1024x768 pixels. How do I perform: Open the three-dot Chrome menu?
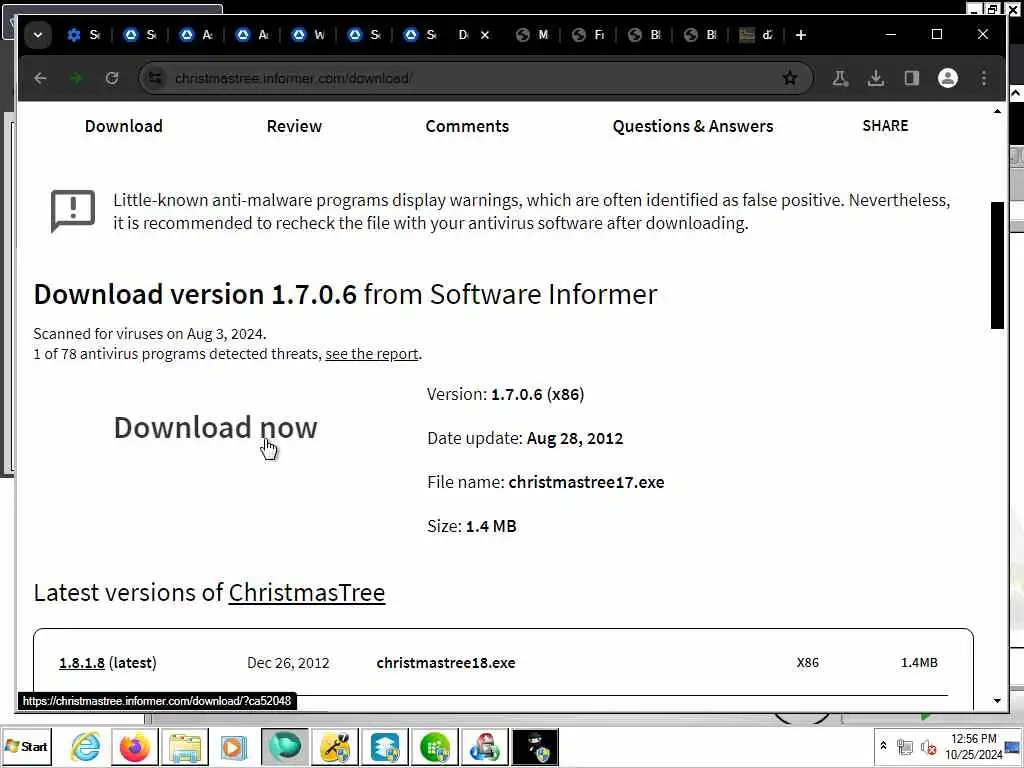point(984,78)
